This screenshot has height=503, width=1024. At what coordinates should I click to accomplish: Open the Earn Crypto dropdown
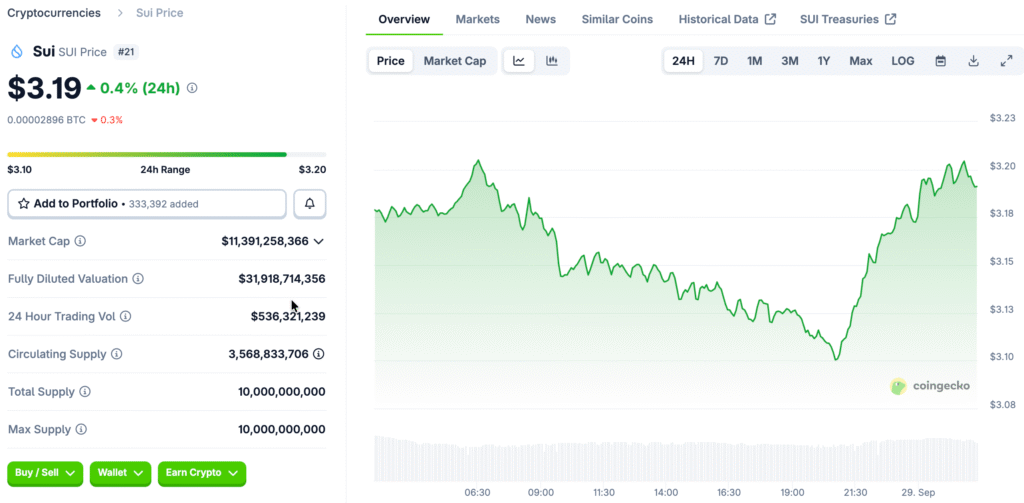coord(202,473)
